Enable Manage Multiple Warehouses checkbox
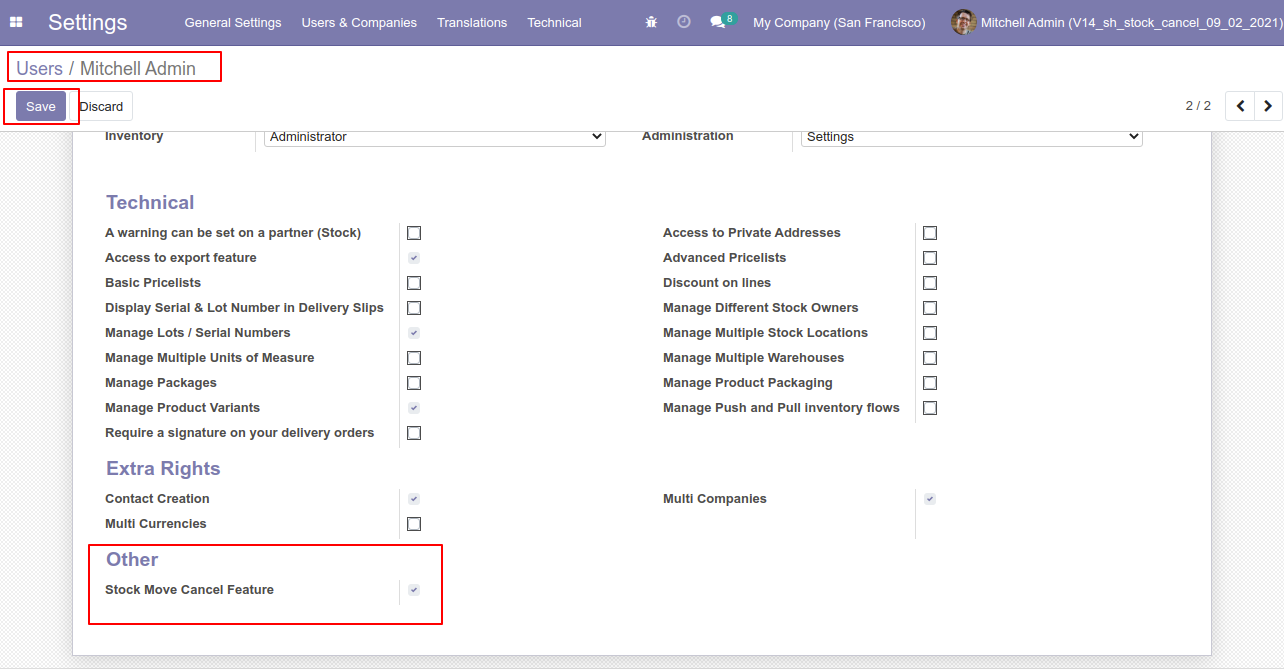 (930, 358)
